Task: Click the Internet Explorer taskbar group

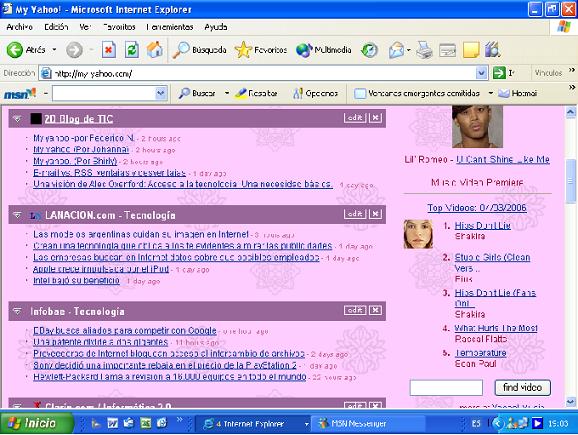Action: point(253,424)
